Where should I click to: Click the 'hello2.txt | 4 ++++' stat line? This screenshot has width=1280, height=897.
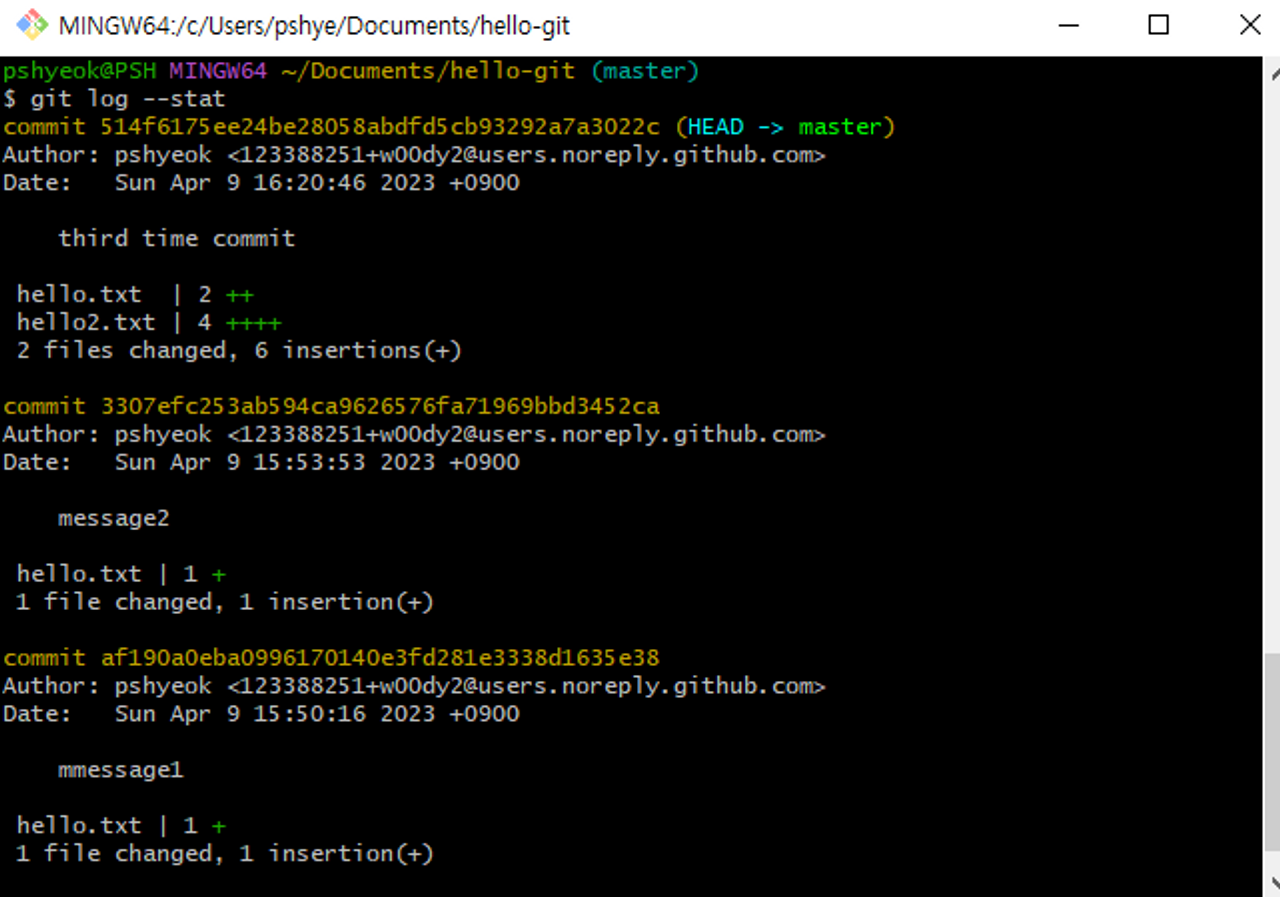click(149, 323)
